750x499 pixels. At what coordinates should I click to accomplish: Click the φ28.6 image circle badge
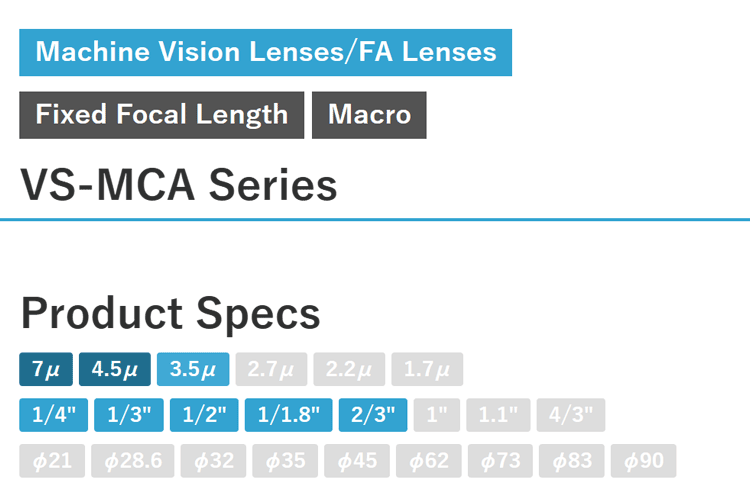point(134,460)
